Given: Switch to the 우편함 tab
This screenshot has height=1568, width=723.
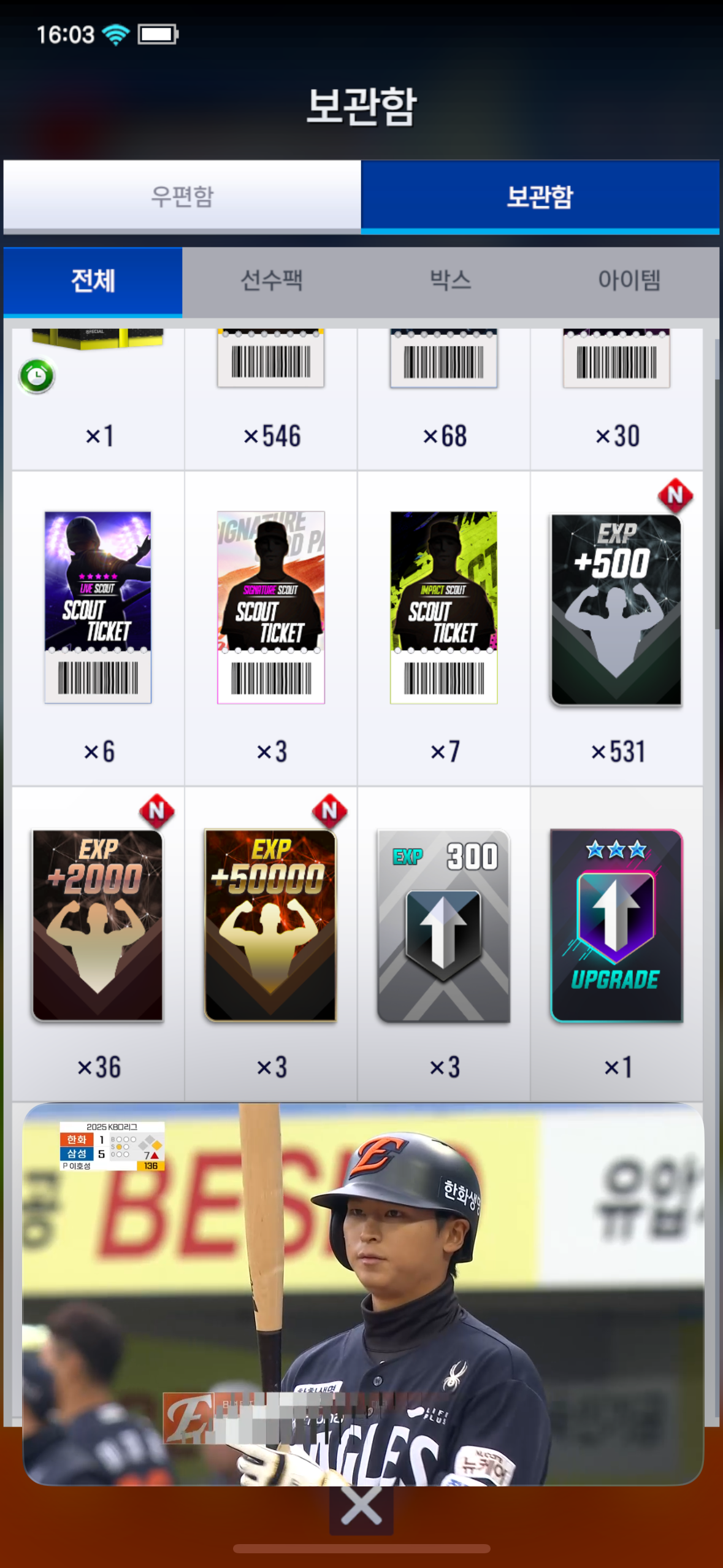Looking at the screenshot, I should 182,197.
